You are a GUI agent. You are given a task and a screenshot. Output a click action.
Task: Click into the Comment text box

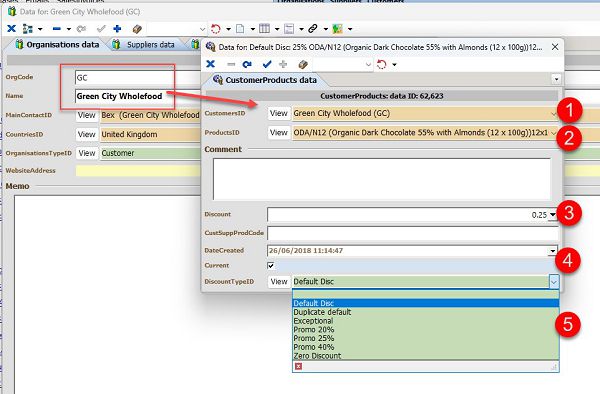coord(382,179)
